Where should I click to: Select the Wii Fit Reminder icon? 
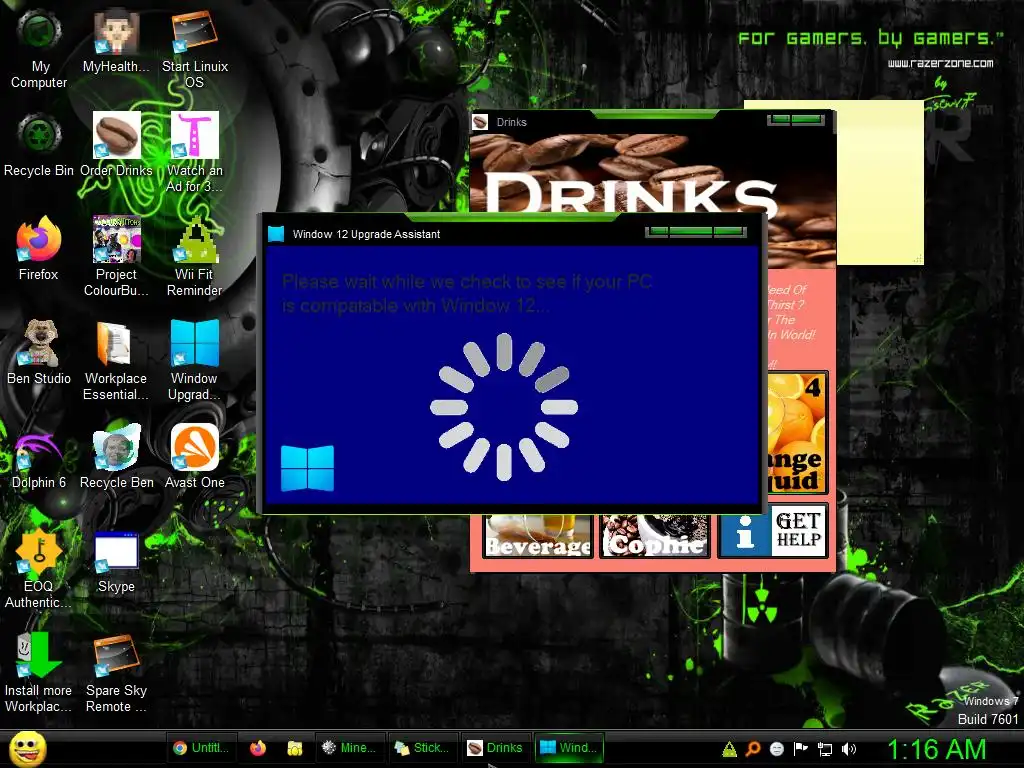point(195,257)
